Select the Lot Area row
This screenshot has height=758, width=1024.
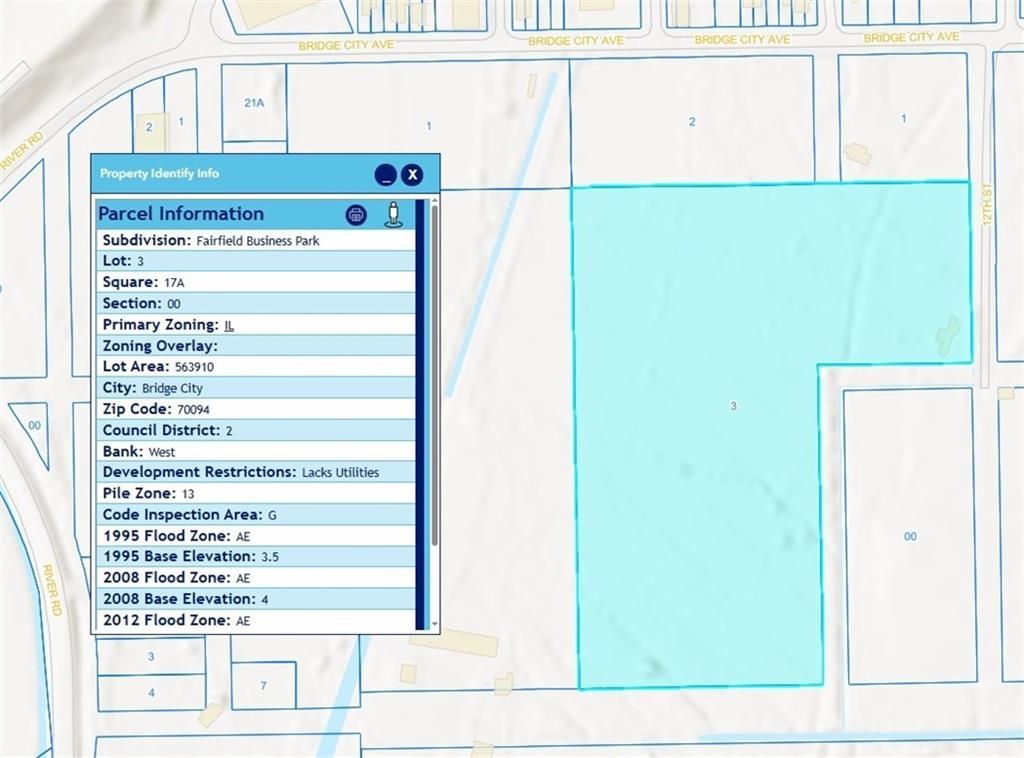(256, 367)
